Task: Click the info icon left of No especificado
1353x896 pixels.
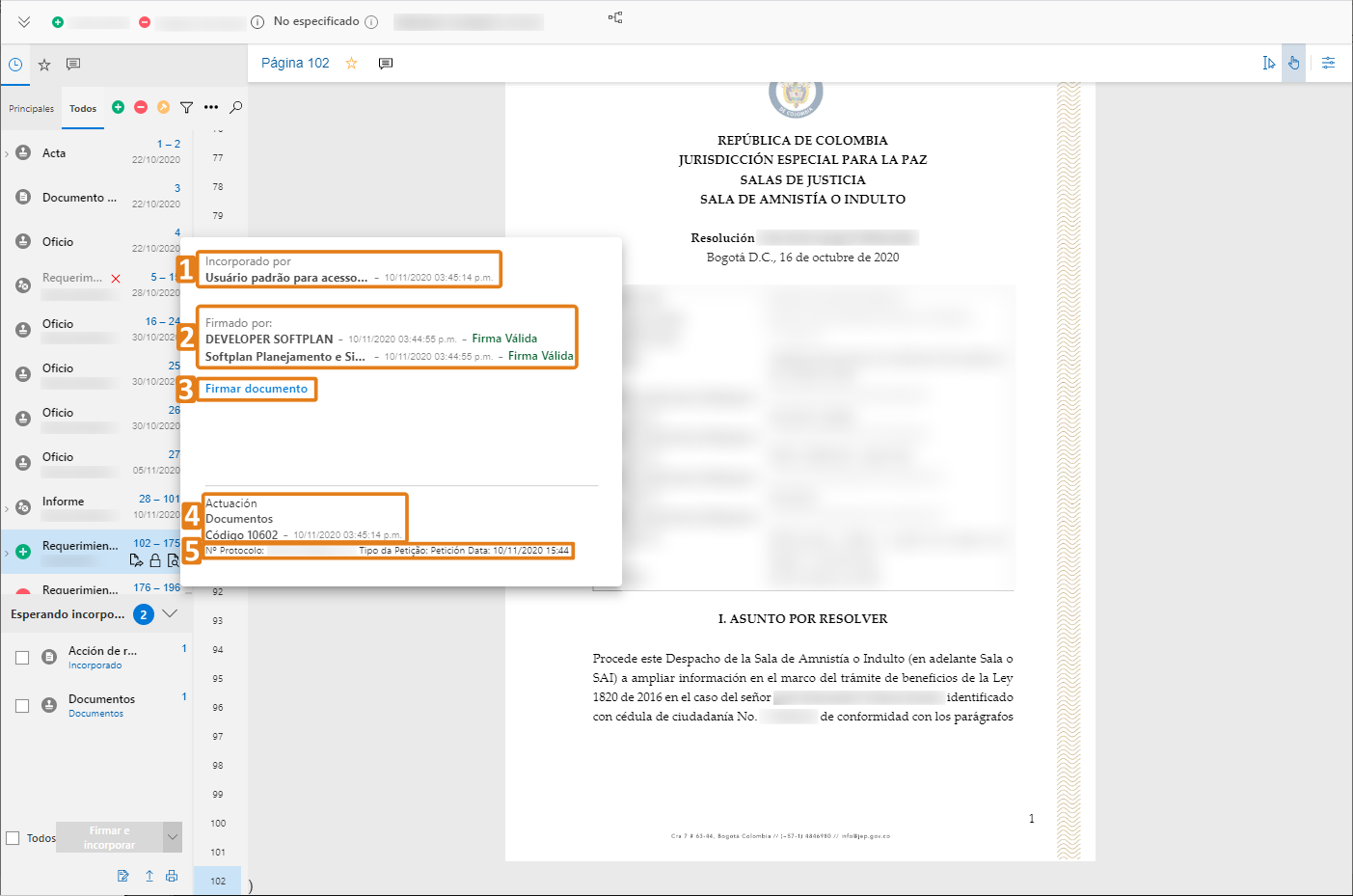Action: pos(257,21)
